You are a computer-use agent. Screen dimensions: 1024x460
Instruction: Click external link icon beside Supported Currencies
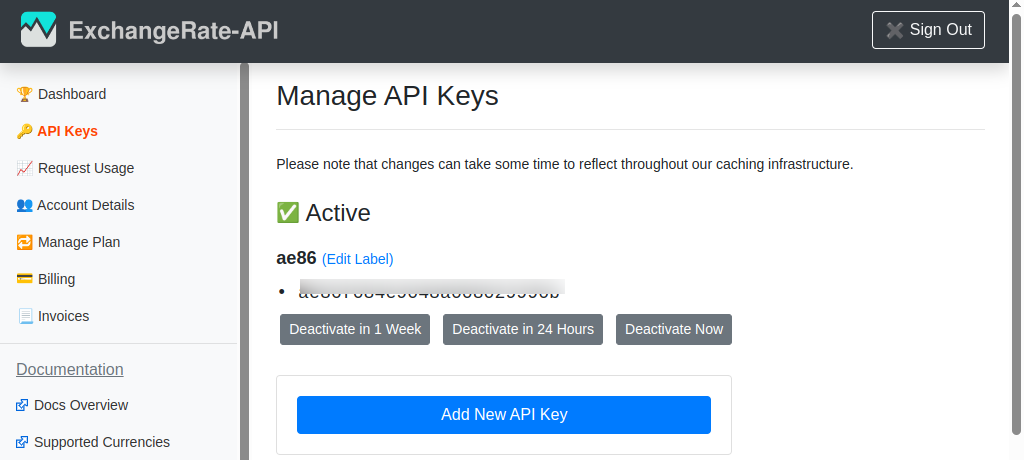tap(22, 442)
